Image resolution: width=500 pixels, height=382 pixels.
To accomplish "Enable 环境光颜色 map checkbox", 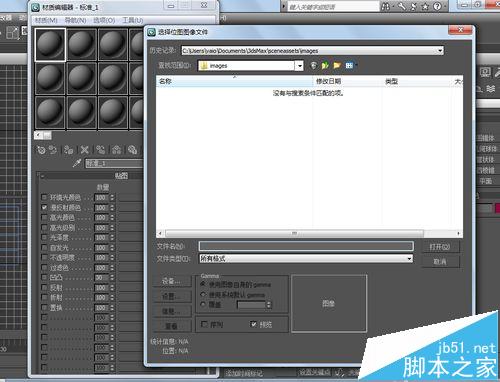I will click(44, 197).
